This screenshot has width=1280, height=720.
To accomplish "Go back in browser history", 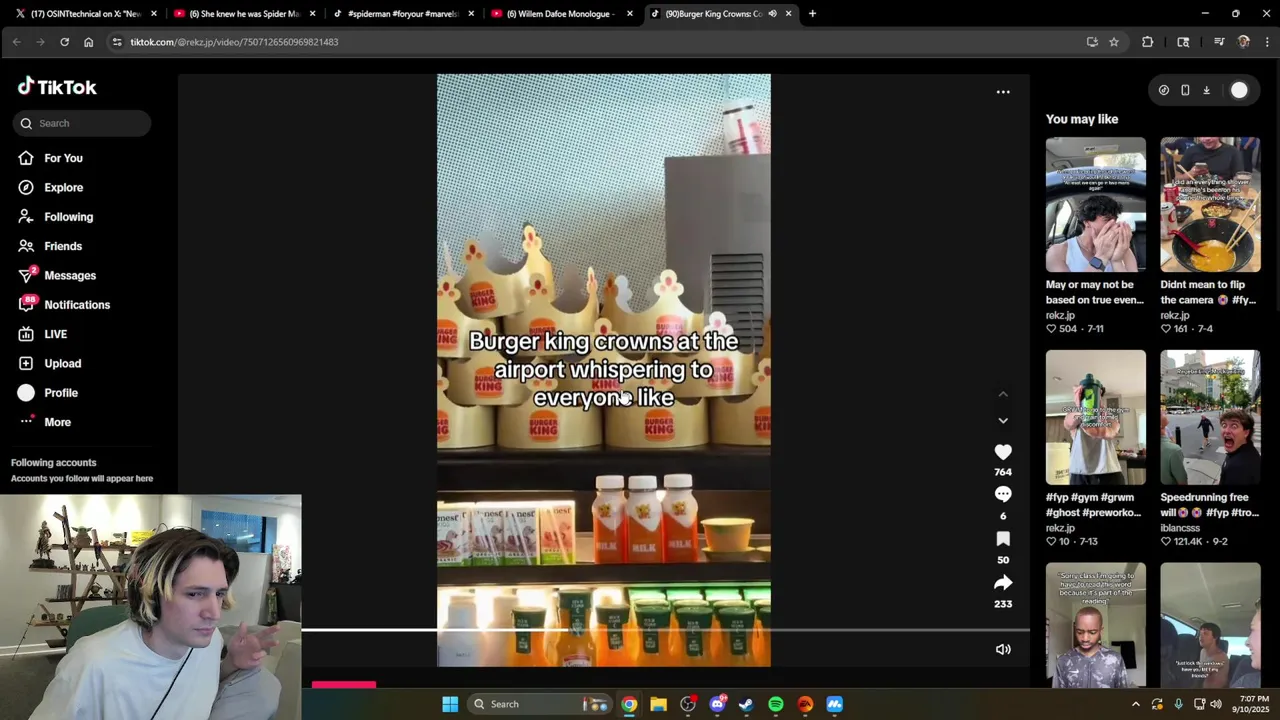I will [16, 42].
